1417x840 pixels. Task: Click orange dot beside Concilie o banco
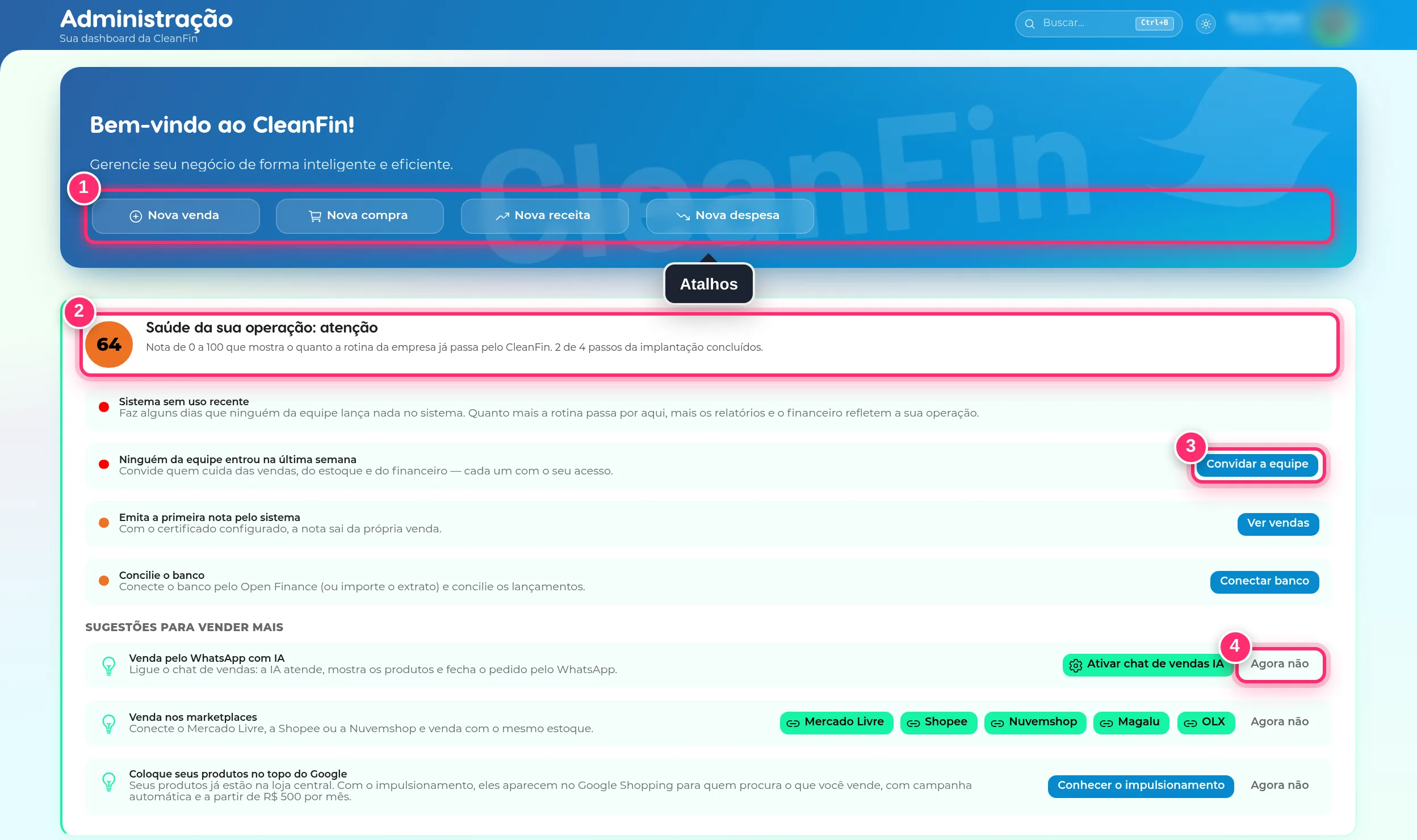click(x=104, y=581)
